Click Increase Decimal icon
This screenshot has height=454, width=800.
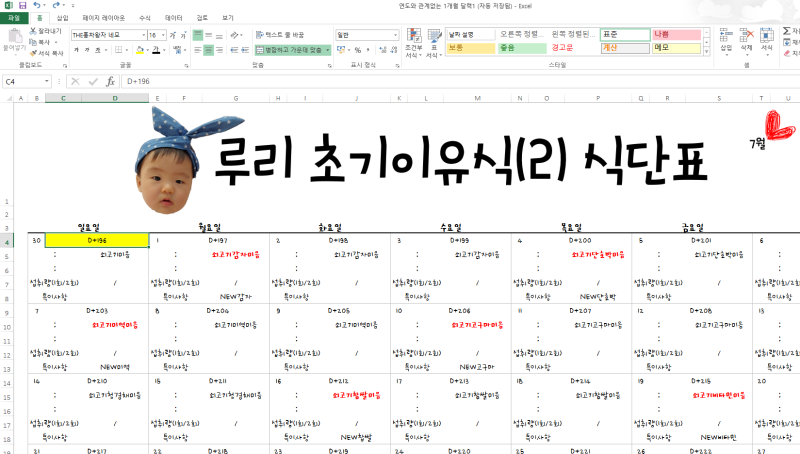click(383, 50)
